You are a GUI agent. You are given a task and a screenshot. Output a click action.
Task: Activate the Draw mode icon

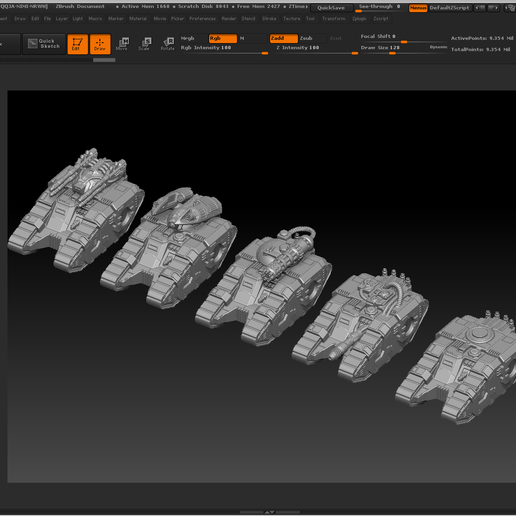tap(100, 44)
